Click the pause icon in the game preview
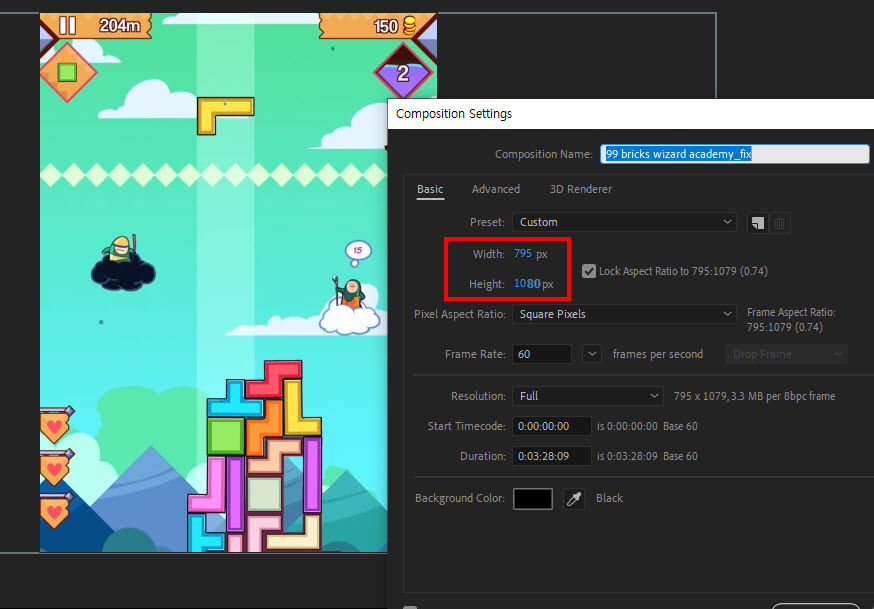Screen dimensions: 874x609 [67, 26]
